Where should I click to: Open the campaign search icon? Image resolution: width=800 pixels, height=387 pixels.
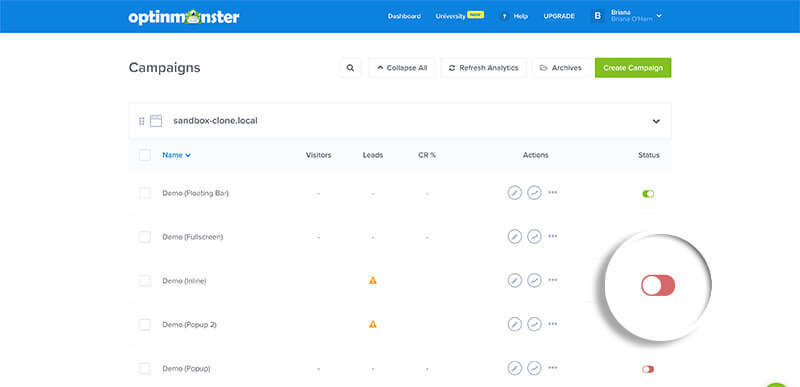pos(351,68)
